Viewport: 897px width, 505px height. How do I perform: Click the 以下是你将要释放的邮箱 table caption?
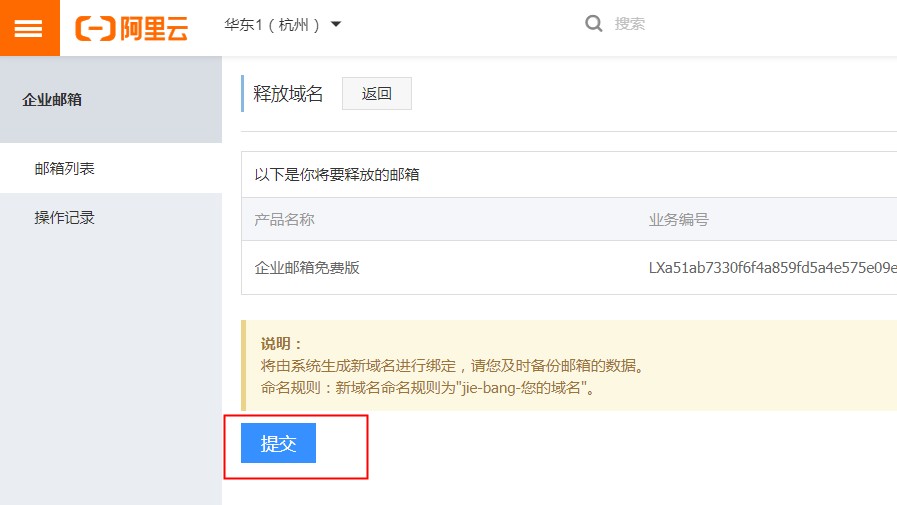coord(337,174)
